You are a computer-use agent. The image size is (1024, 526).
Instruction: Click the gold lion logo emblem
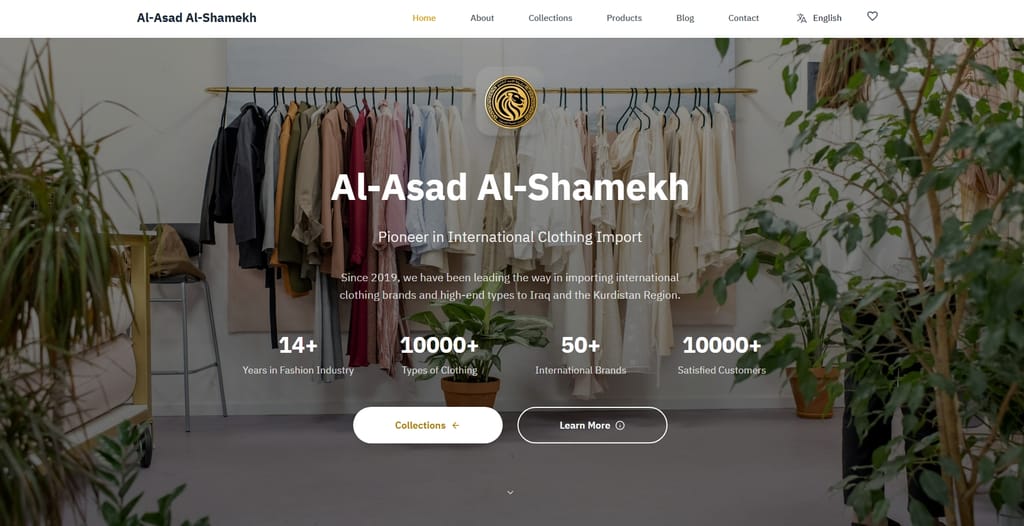tap(511, 102)
